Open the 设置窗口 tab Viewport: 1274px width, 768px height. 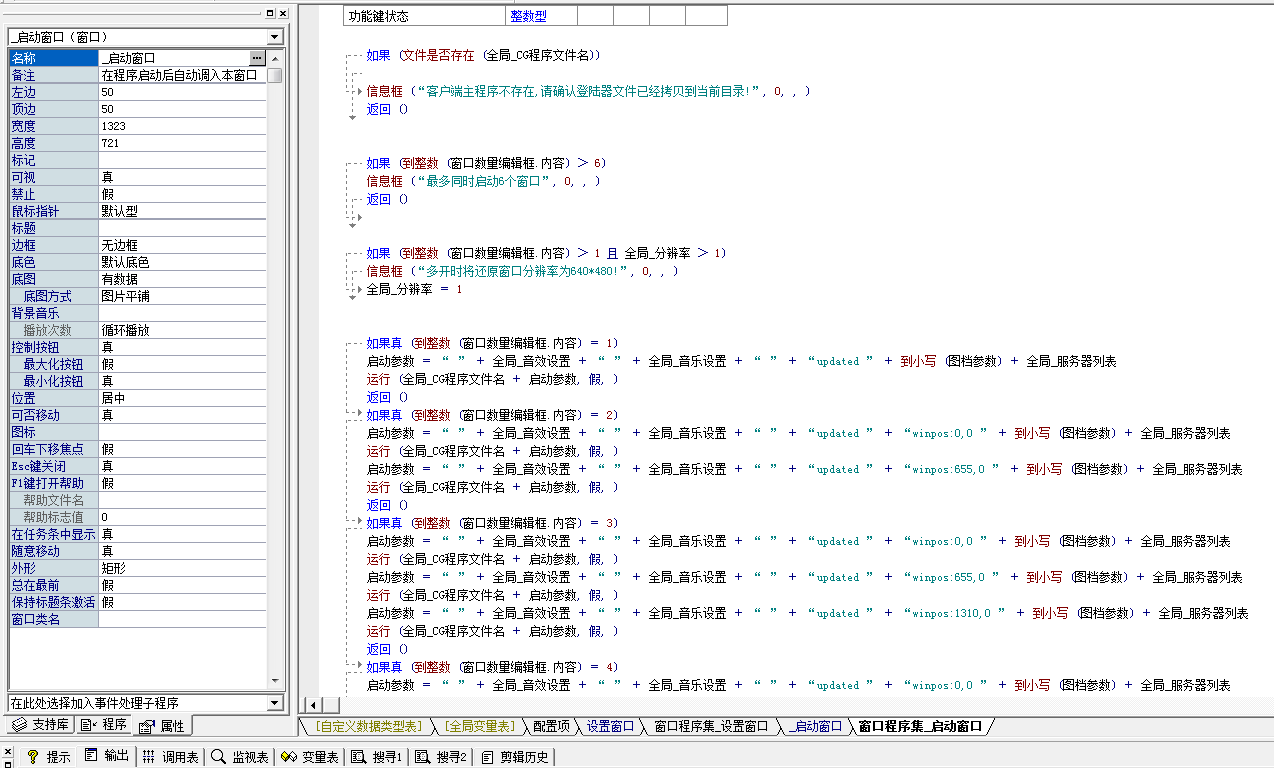click(611, 726)
